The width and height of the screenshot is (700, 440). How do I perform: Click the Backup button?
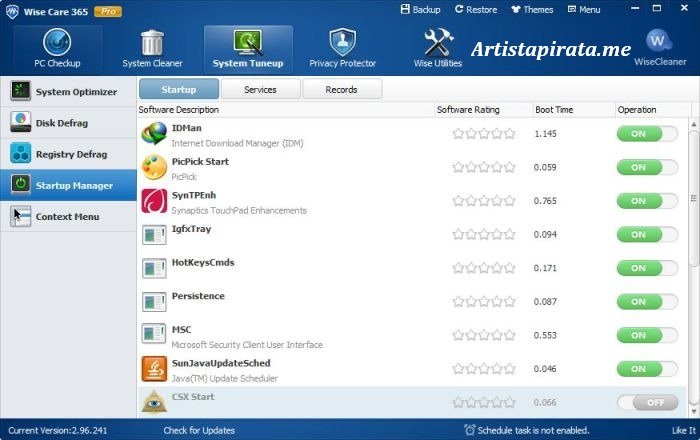coord(421,9)
